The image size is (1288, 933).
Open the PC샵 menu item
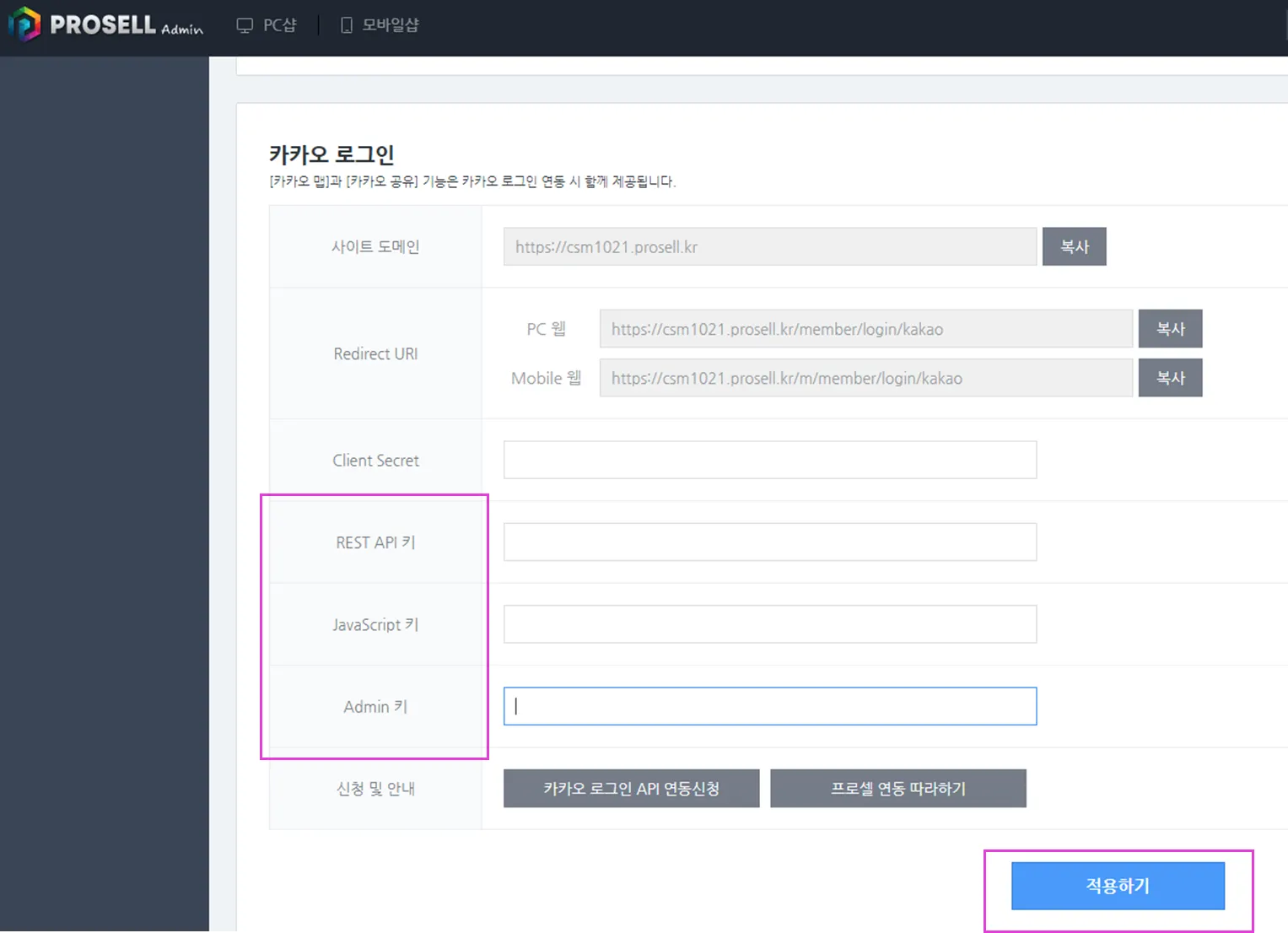click(x=267, y=25)
